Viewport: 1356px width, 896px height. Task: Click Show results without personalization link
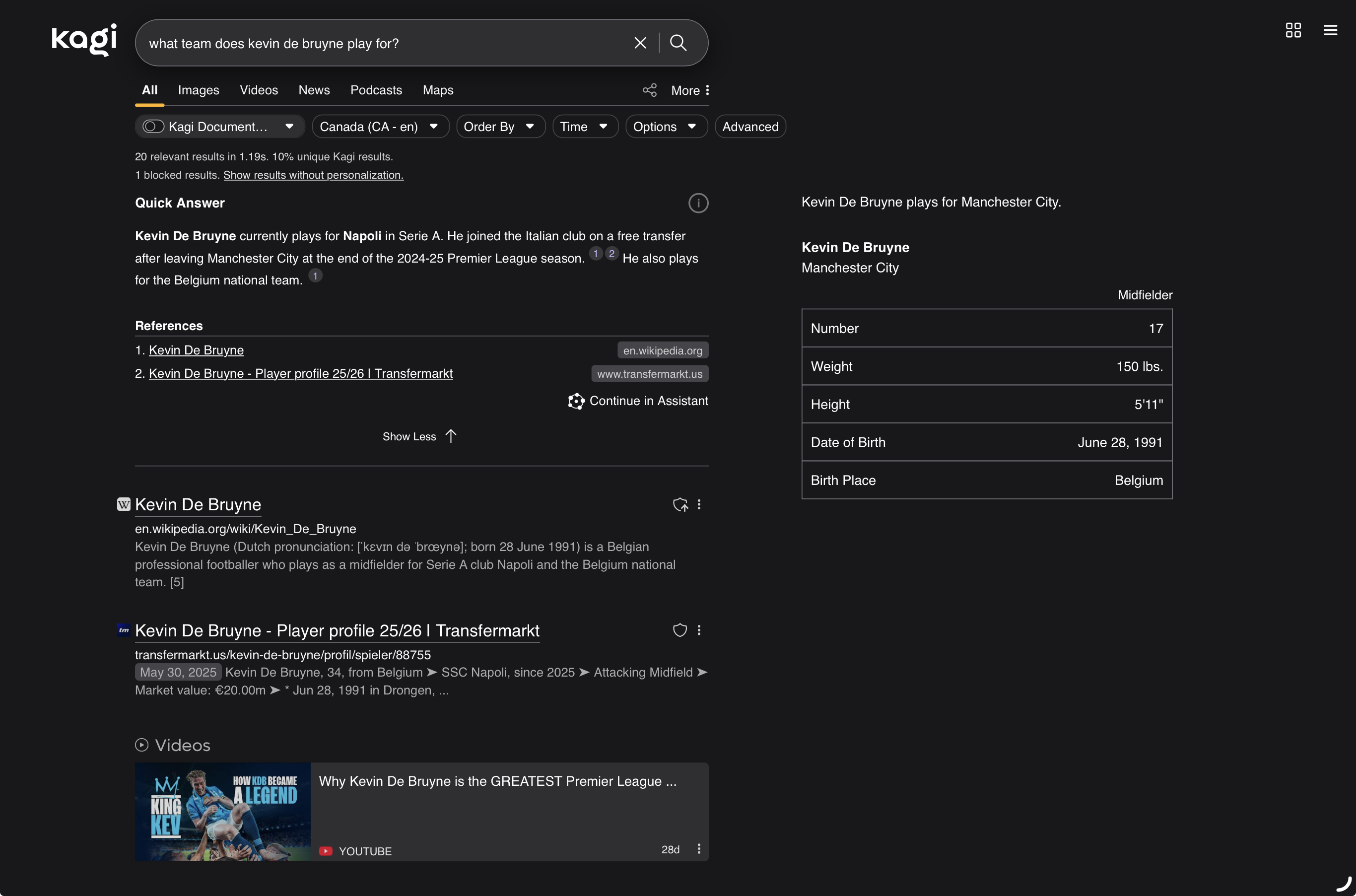click(313, 175)
